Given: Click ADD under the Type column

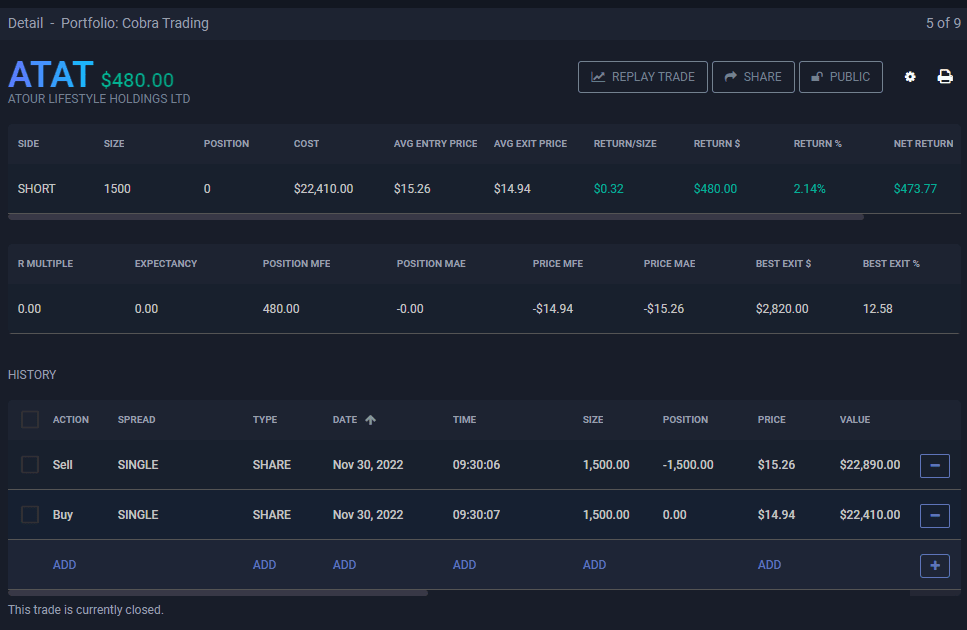Looking at the screenshot, I should [x=264, y=565].
